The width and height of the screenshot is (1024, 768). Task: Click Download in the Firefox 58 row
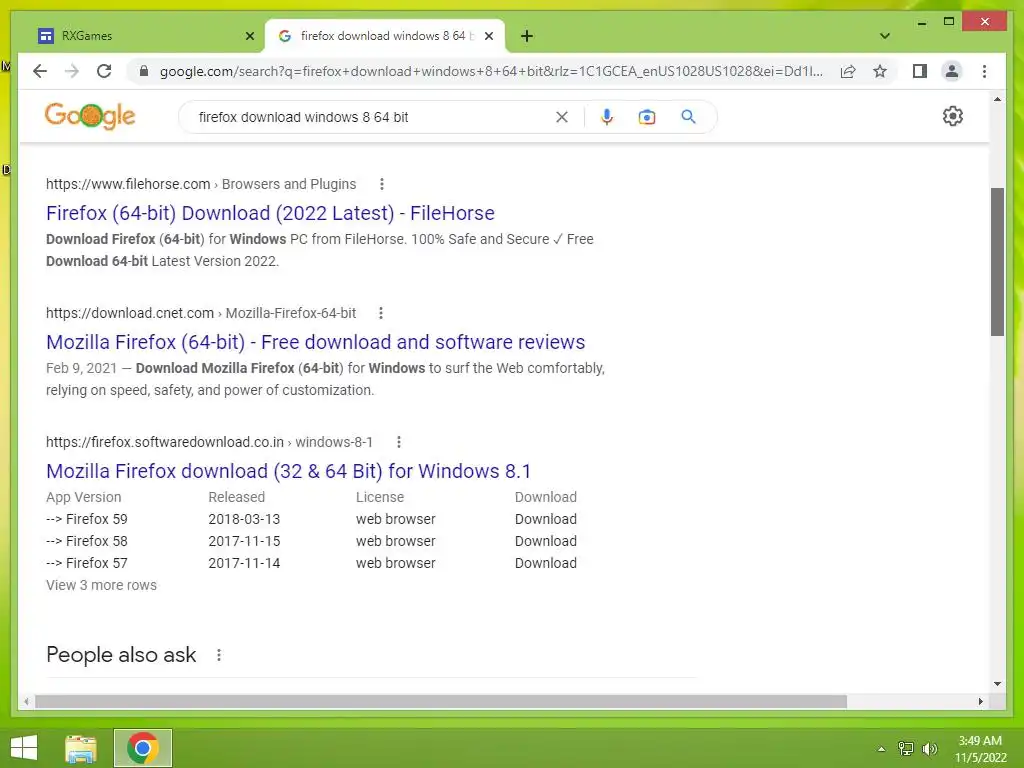(x=546, y=541)
